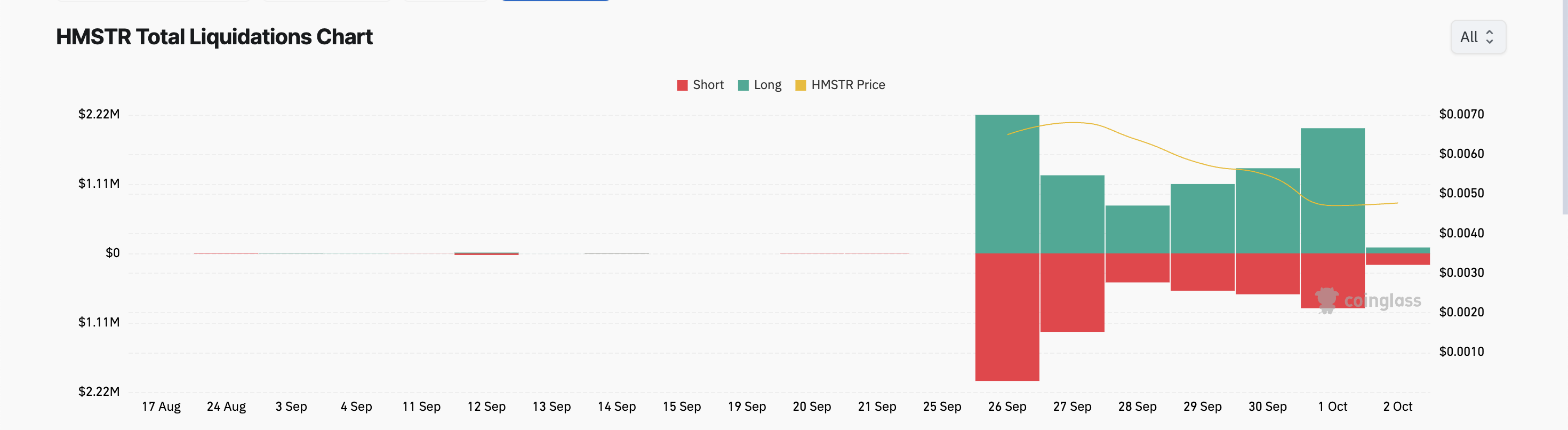Click the 29 Sep red short bar
Screen dimensions: 1568x430
pos(1203,272)
